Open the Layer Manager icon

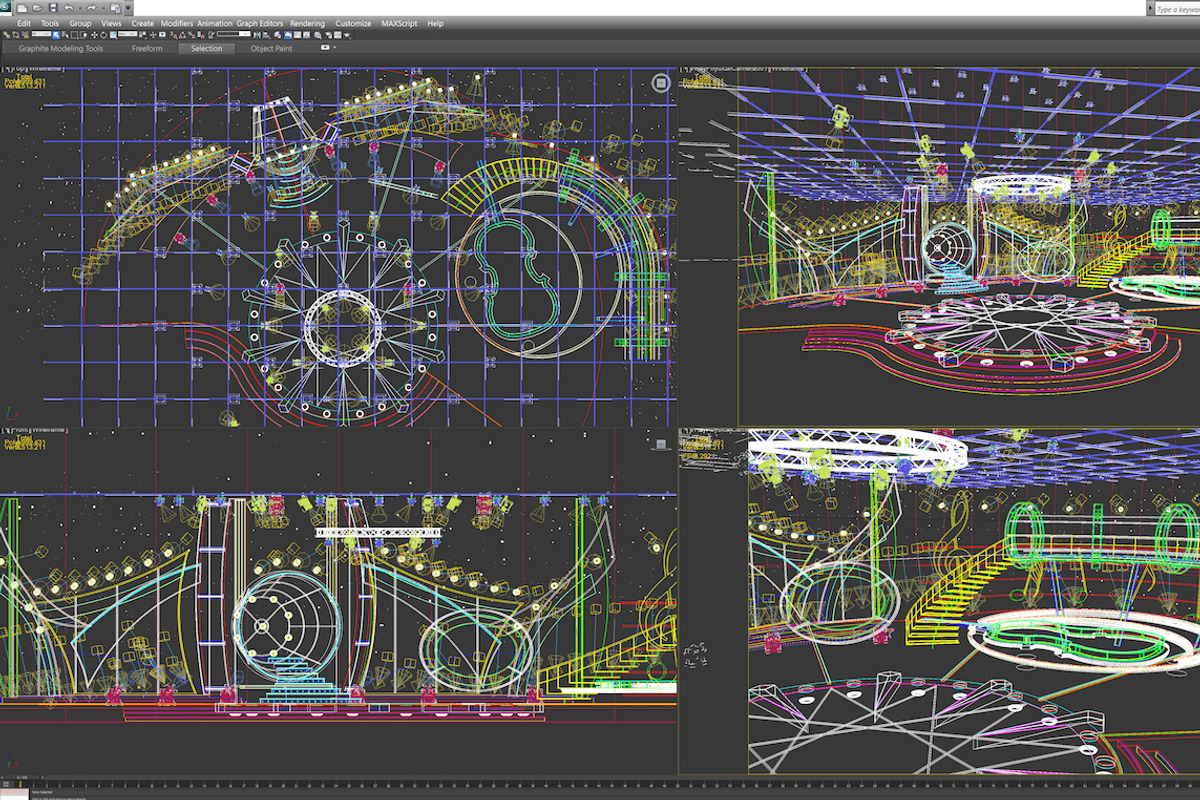pyautogui.click(x=277, y=34)
